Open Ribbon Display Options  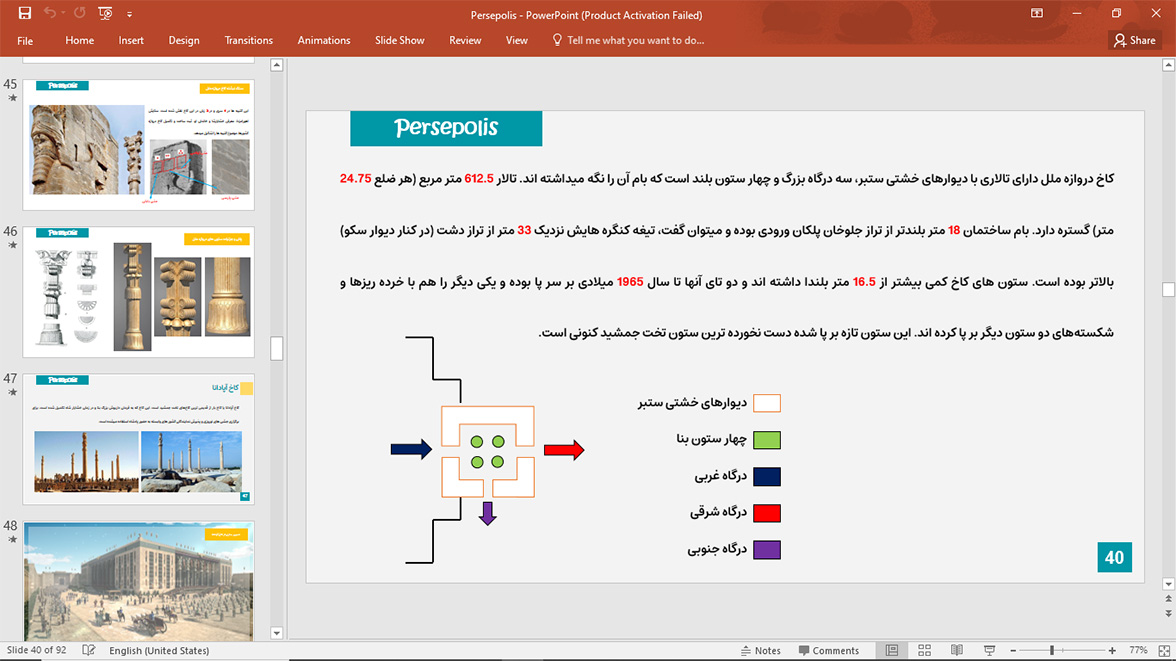pos(1036,14)
